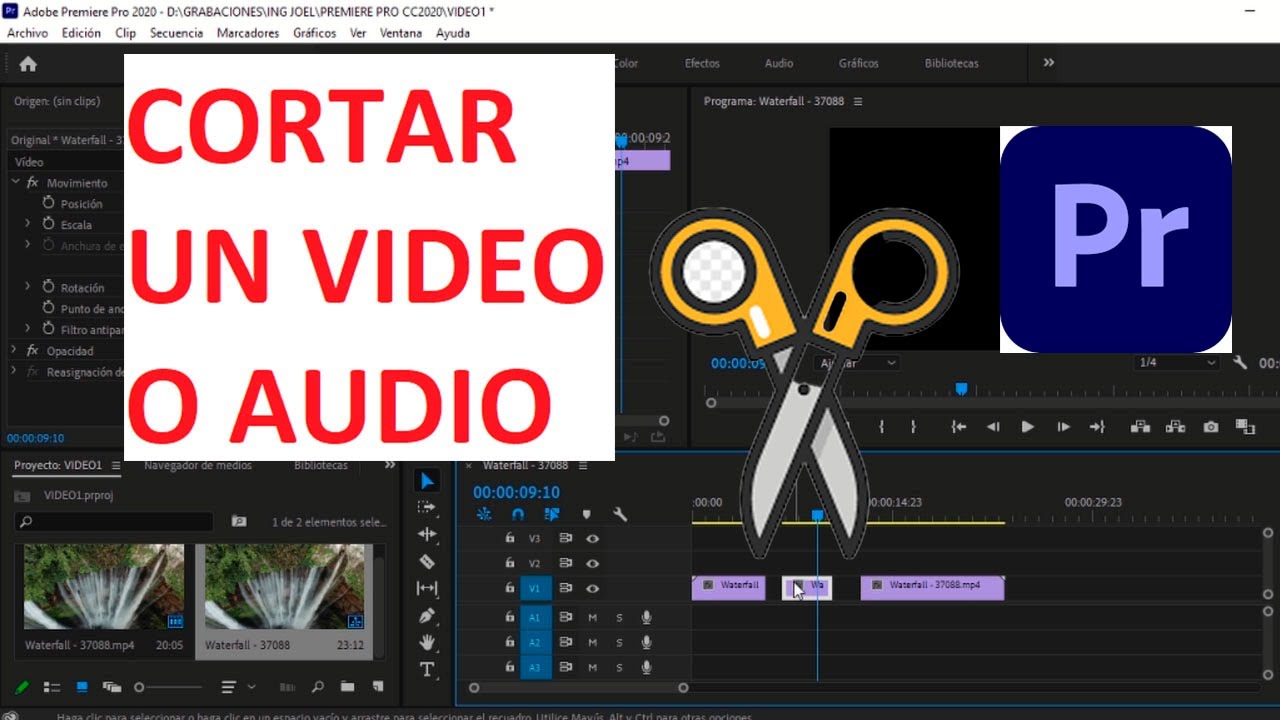
Task: Step back one frame
Action: point(993,427)
